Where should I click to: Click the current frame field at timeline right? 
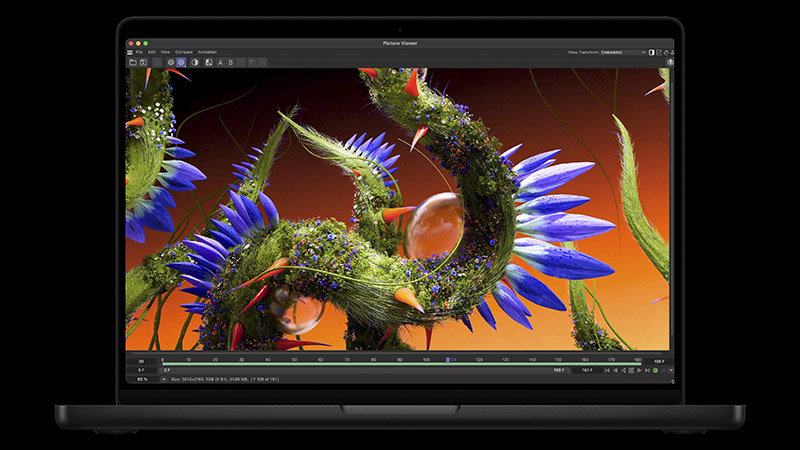point(659,361)
